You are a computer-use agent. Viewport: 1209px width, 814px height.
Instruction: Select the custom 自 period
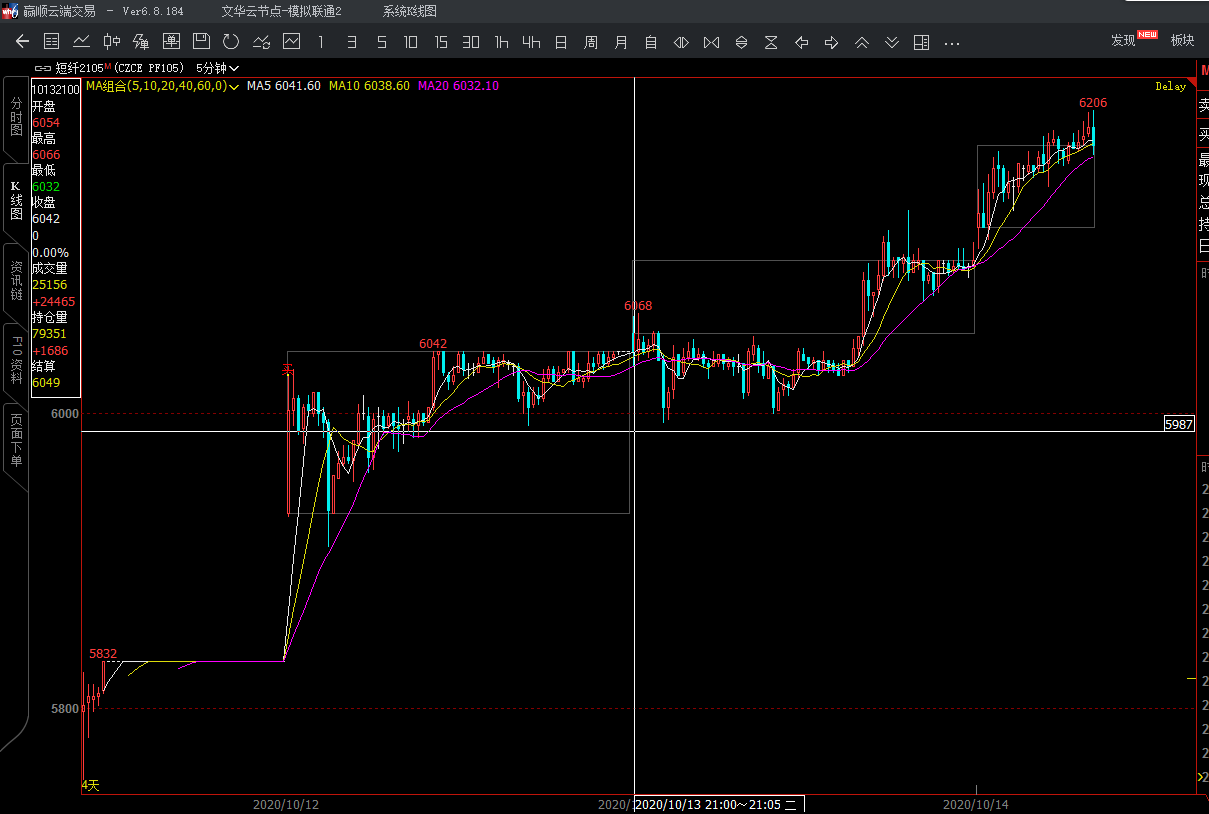pyautogui.click(x=651, y=42)
